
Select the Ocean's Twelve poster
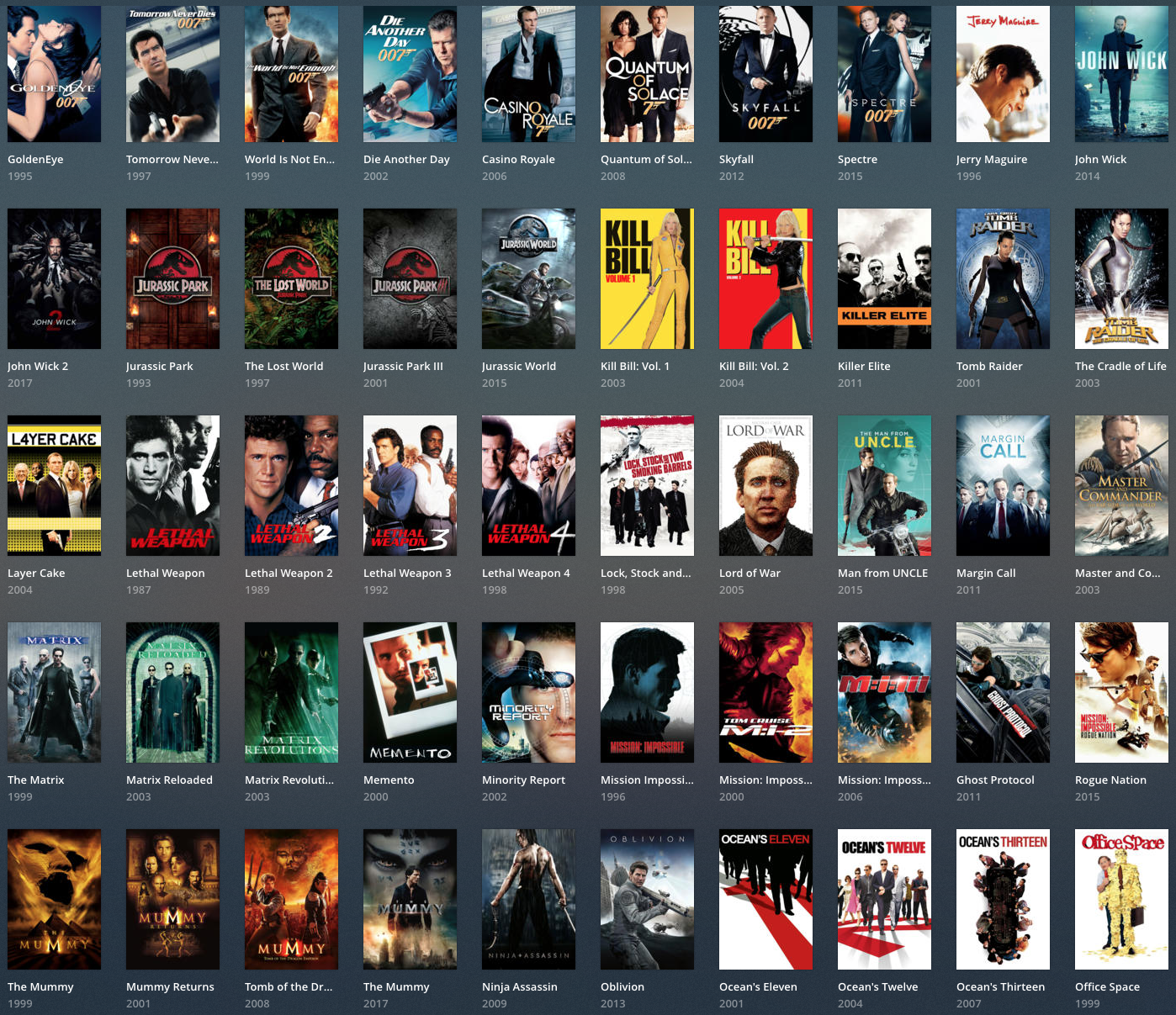coord(884,899)
